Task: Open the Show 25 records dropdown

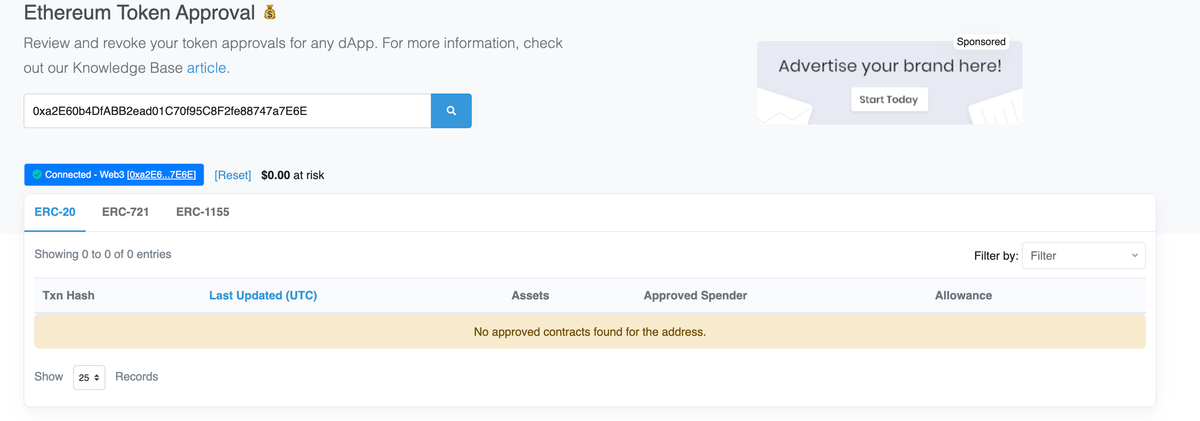Action: coord(89,378)
